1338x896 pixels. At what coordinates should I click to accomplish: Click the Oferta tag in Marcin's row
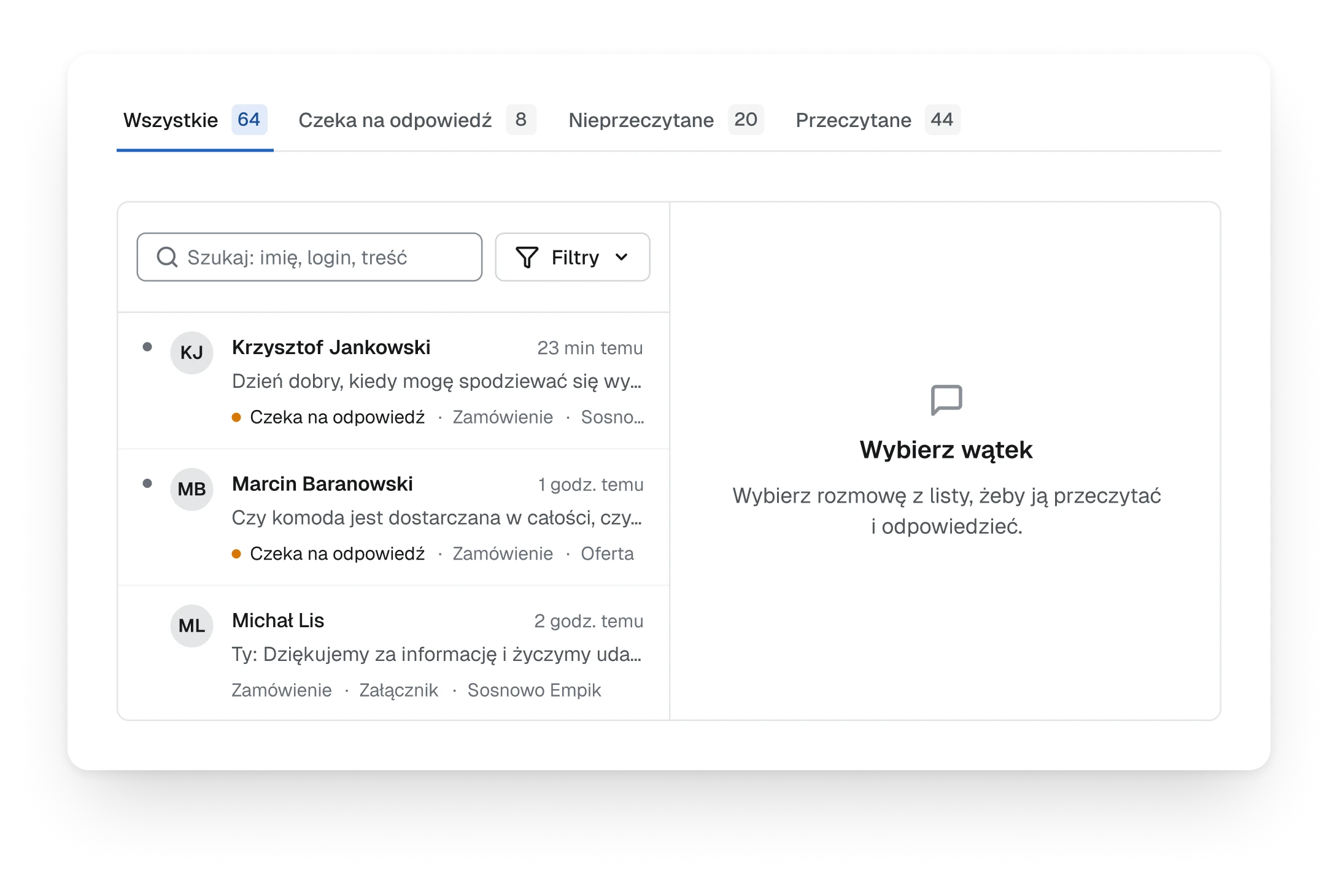click(607, 554)
